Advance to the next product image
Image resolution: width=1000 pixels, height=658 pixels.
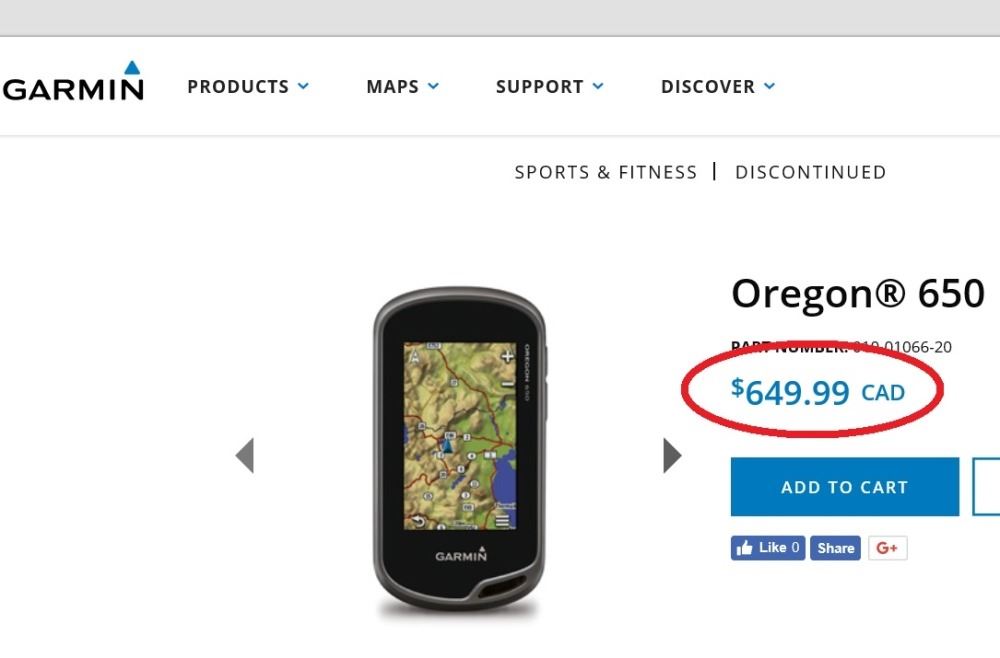(x=672, y=456)
